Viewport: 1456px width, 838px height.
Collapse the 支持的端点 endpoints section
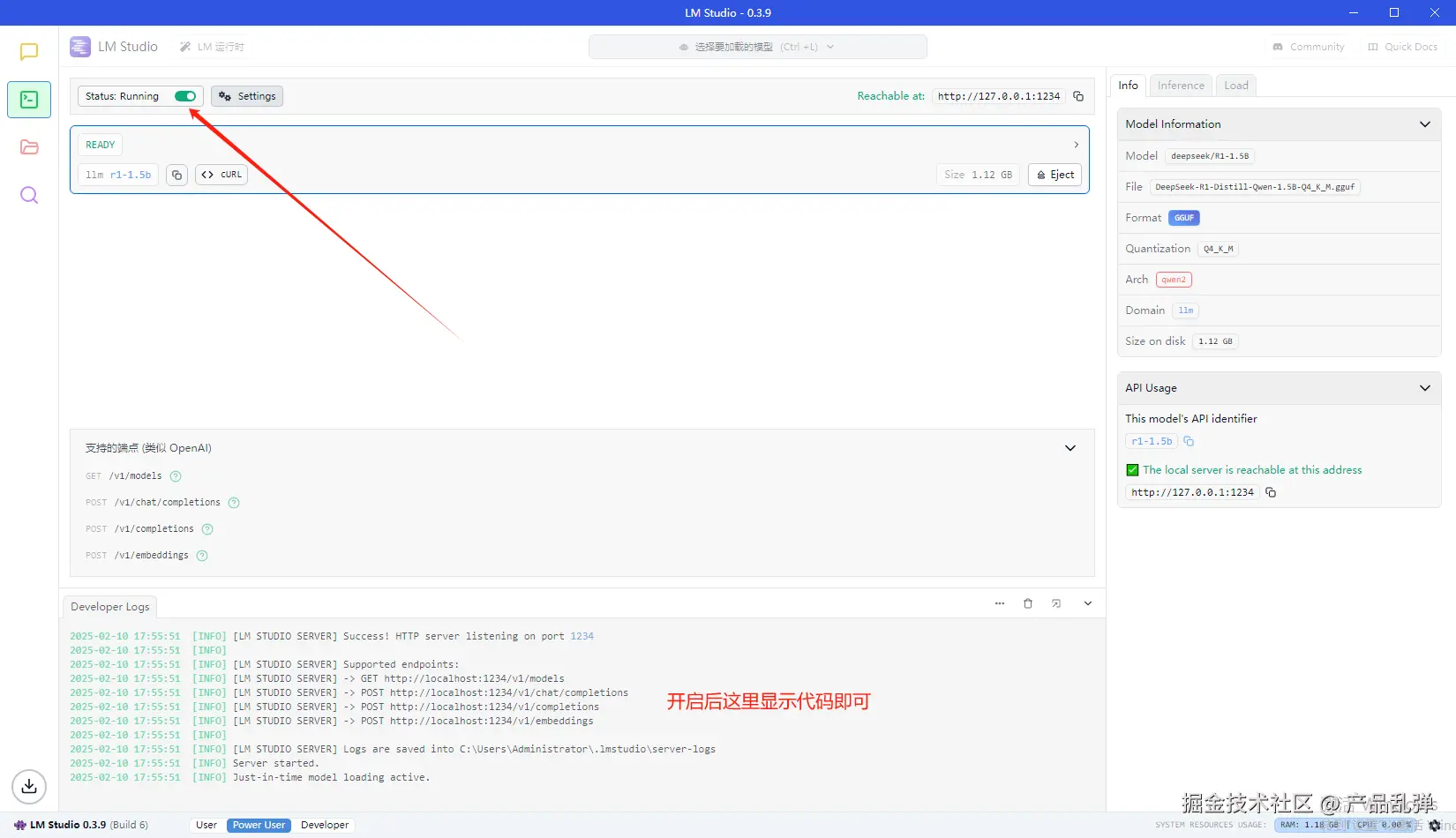pos(1070,448)
